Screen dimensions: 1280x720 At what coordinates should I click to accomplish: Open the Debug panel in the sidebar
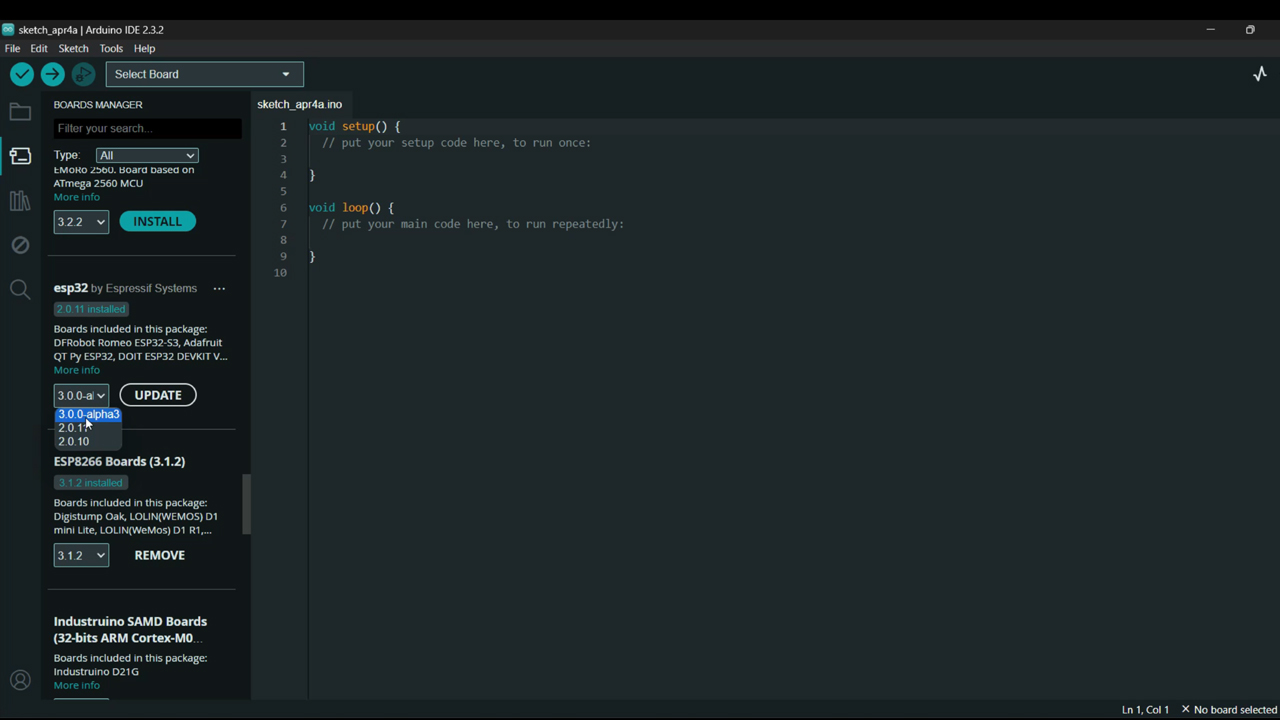20,245
